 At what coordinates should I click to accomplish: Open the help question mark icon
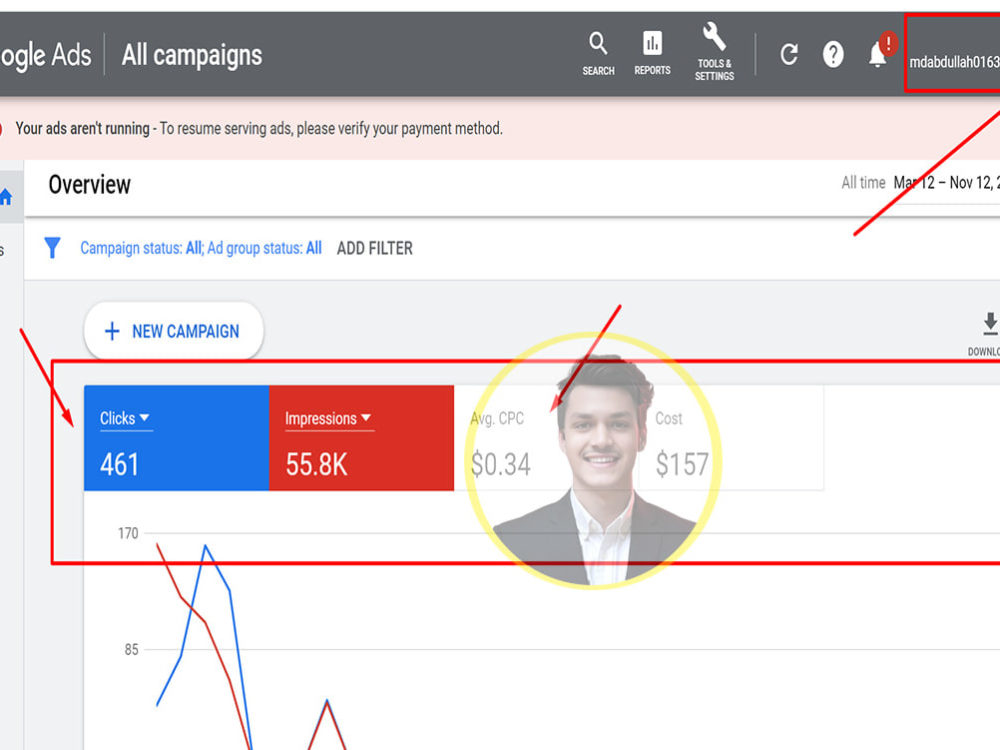point(833,55)
